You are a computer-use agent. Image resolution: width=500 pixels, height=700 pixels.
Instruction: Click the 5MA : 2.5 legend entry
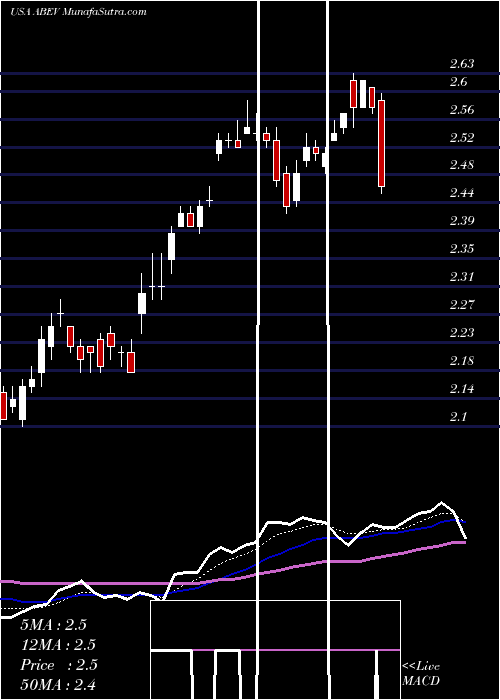click(x=54, y=625)
